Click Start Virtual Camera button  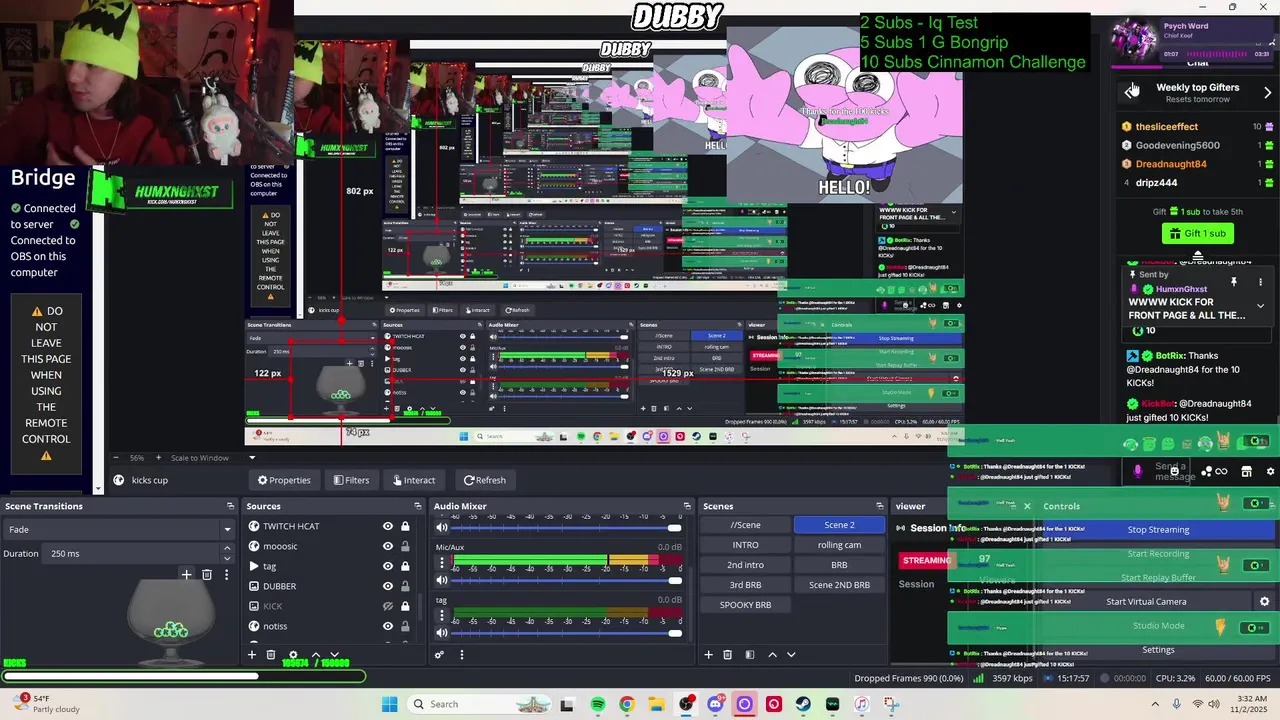pyautogui.click(x=1146, y=602)
